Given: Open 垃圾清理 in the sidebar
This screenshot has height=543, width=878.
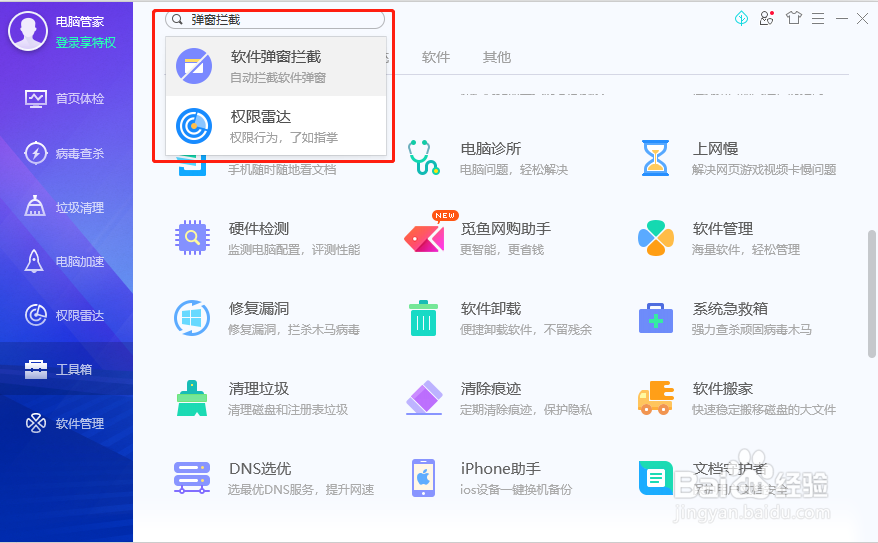Looking at the screenshot, I should pos(65,207).
